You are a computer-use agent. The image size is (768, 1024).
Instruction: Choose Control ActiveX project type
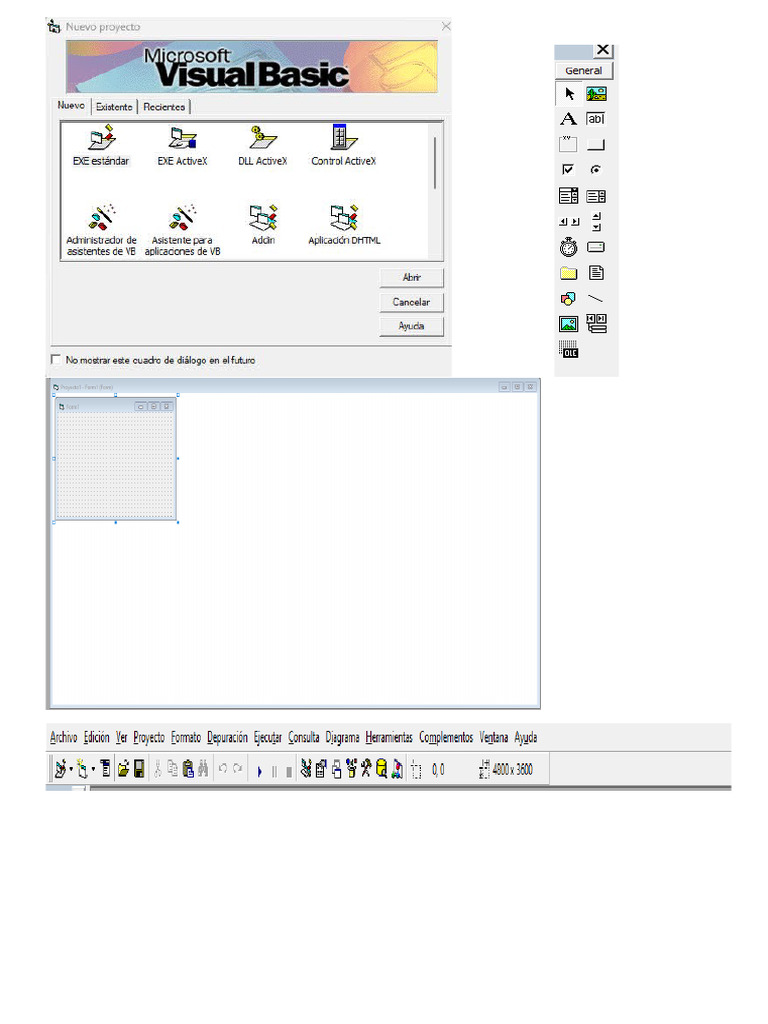pos(344,146)
